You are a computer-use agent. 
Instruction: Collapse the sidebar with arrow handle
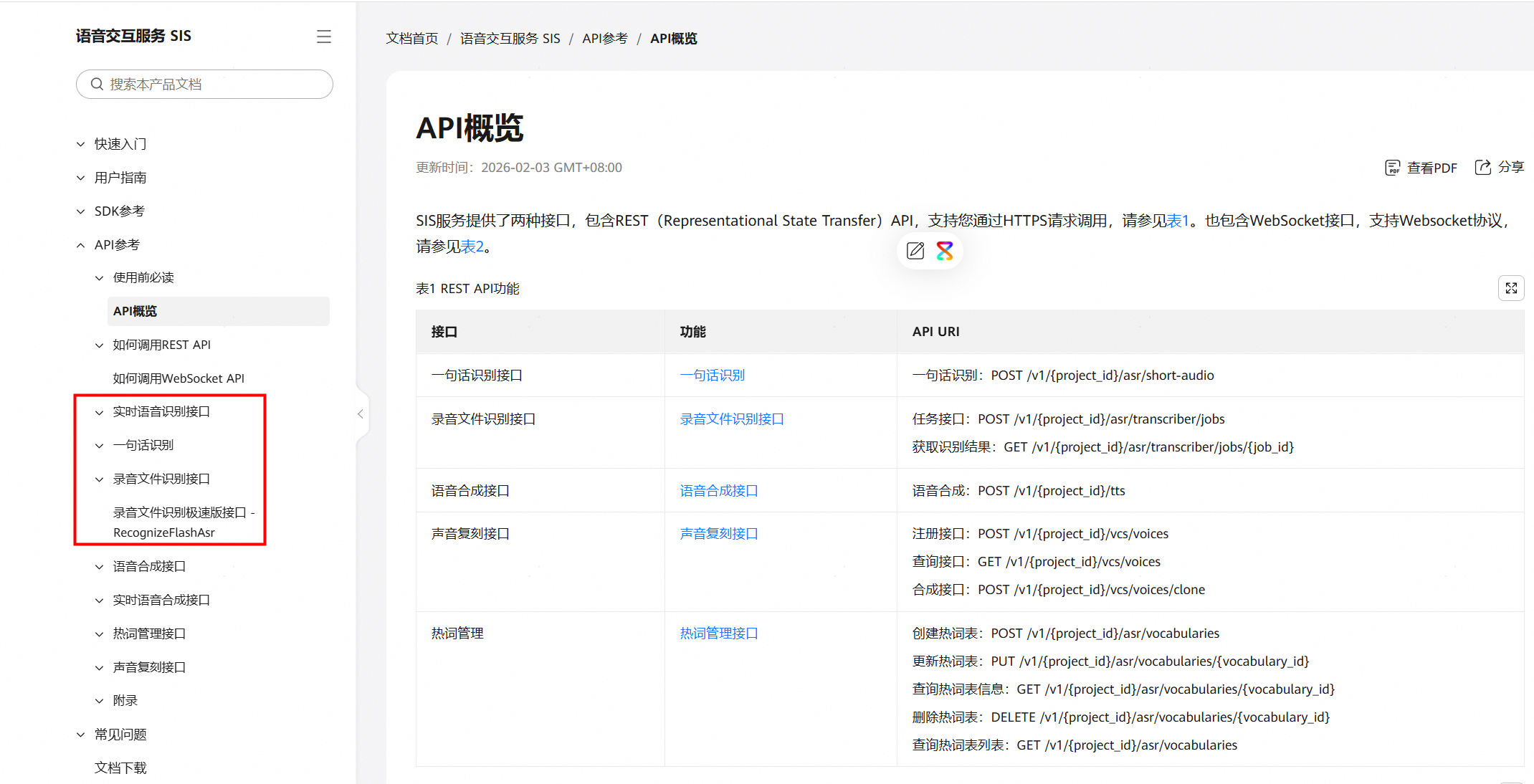(x=361, y=413)
